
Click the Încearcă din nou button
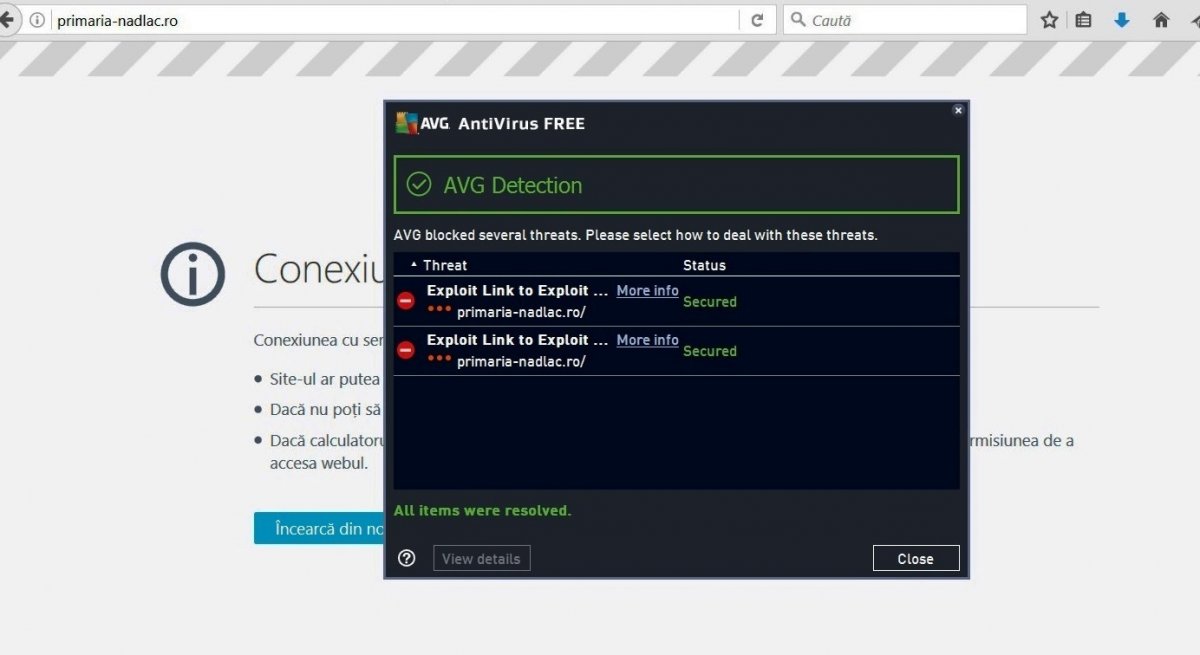click(320, 528)
